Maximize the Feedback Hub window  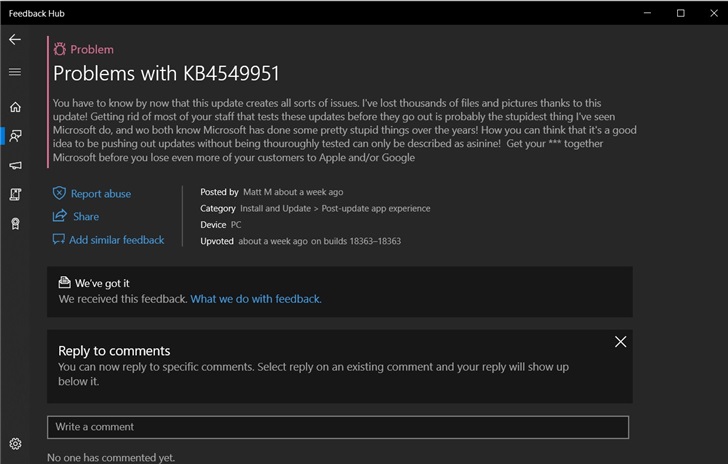[681, 13]
